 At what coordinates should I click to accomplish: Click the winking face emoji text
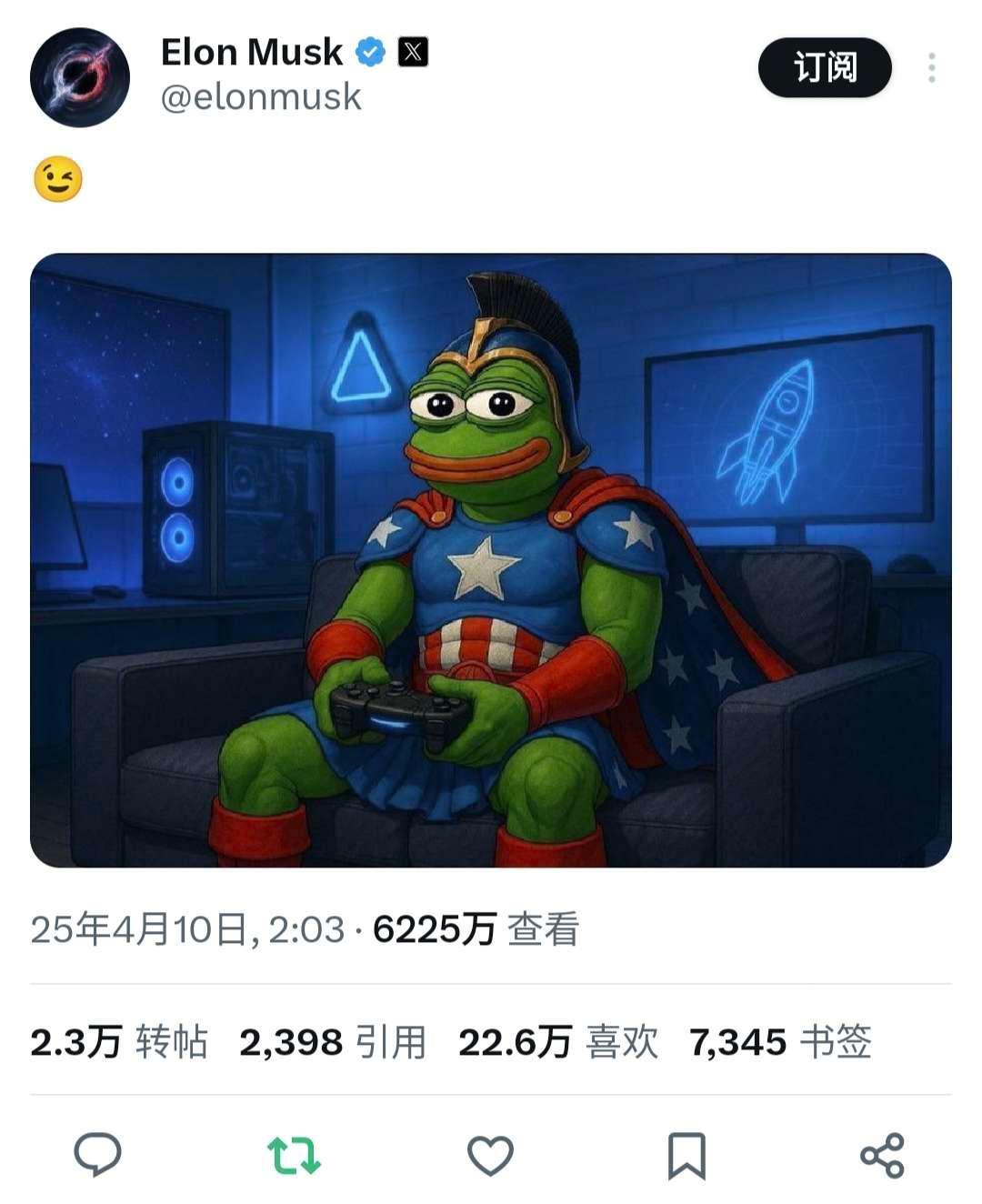[x=58, y=179]
